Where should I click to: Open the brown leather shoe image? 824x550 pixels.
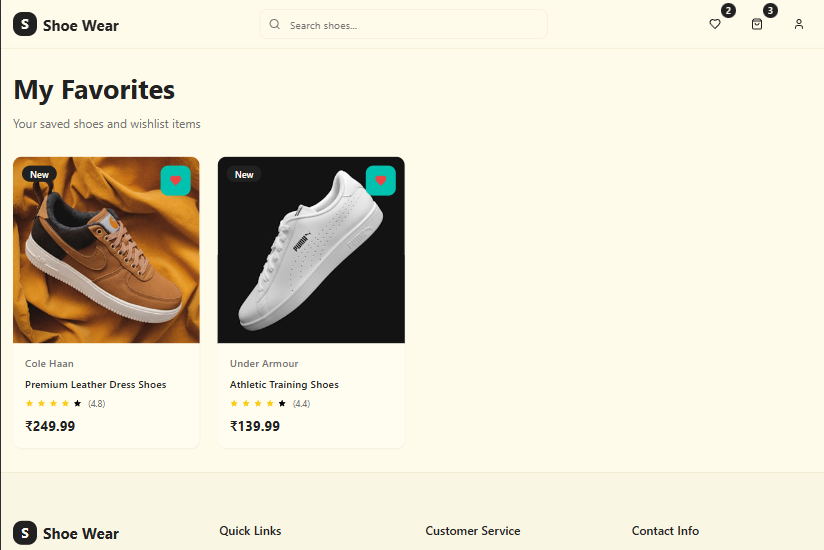(106, 260)
